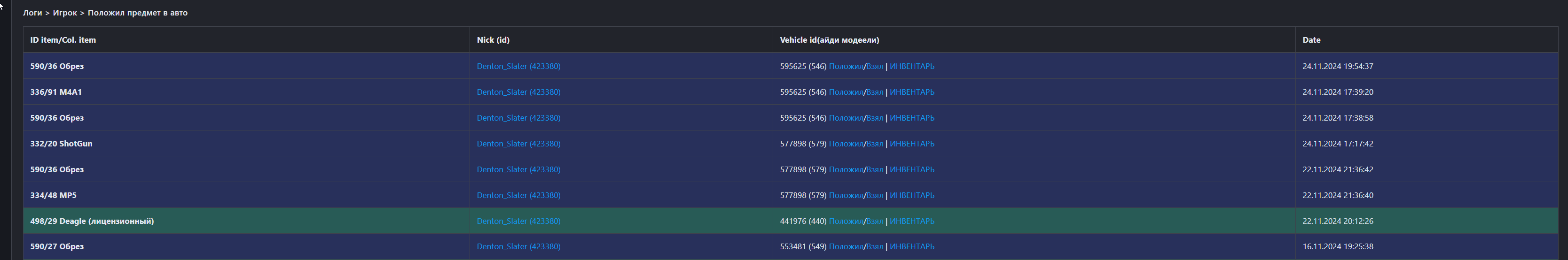
Task: Select the '336/91 M4A1' item cell
Action: pos(56,92)
